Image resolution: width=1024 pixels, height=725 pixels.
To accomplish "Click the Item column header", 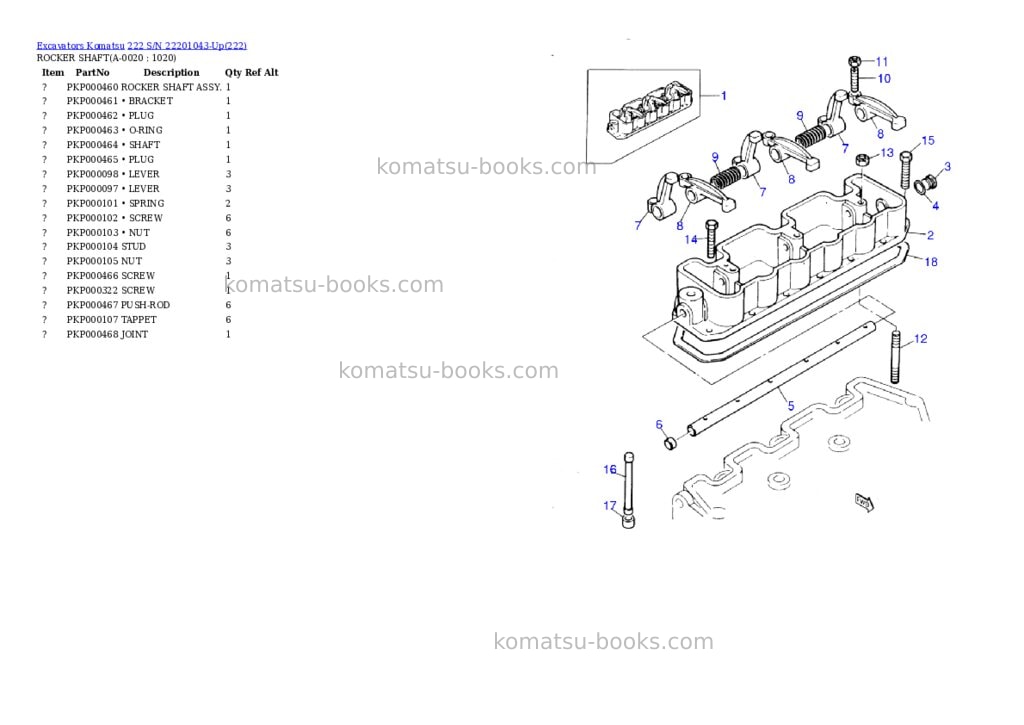I will coord(53,72).
